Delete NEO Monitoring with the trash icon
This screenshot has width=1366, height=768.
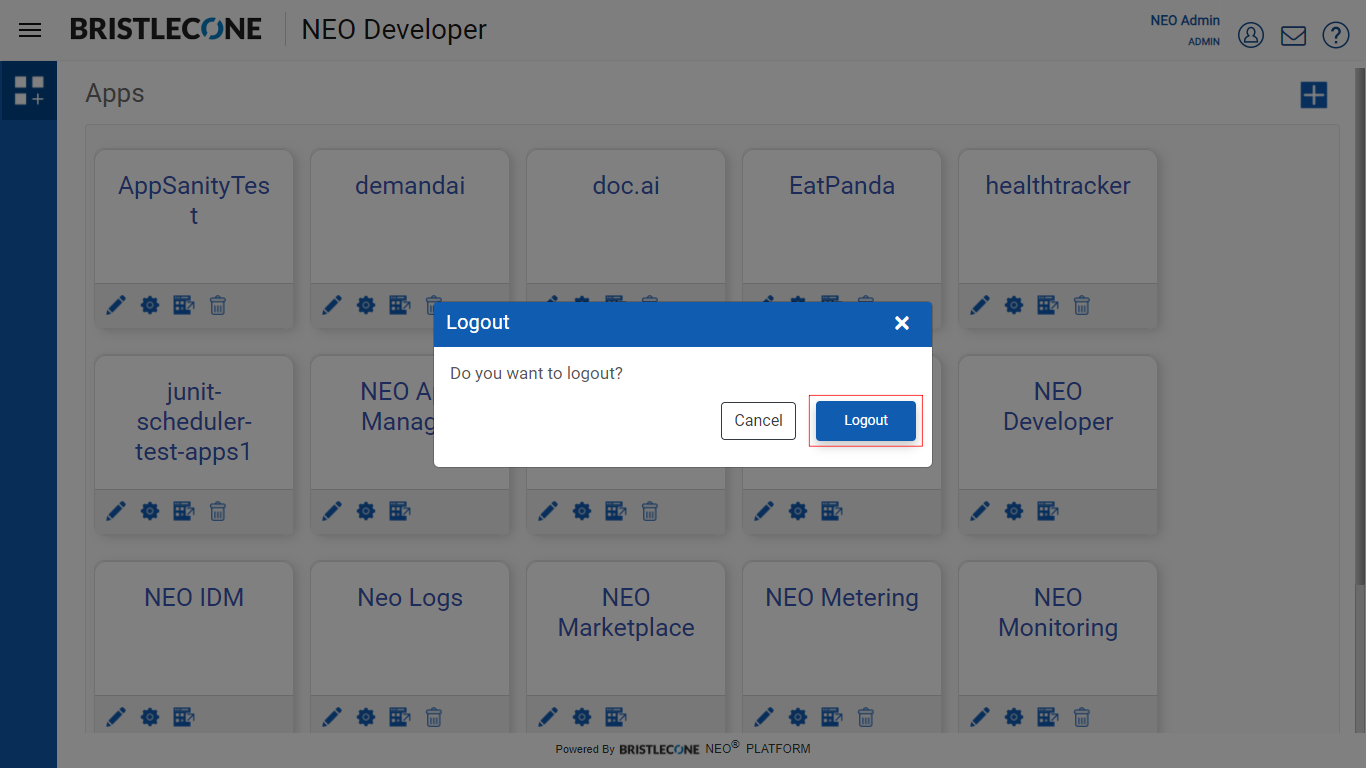(1082, 717)
